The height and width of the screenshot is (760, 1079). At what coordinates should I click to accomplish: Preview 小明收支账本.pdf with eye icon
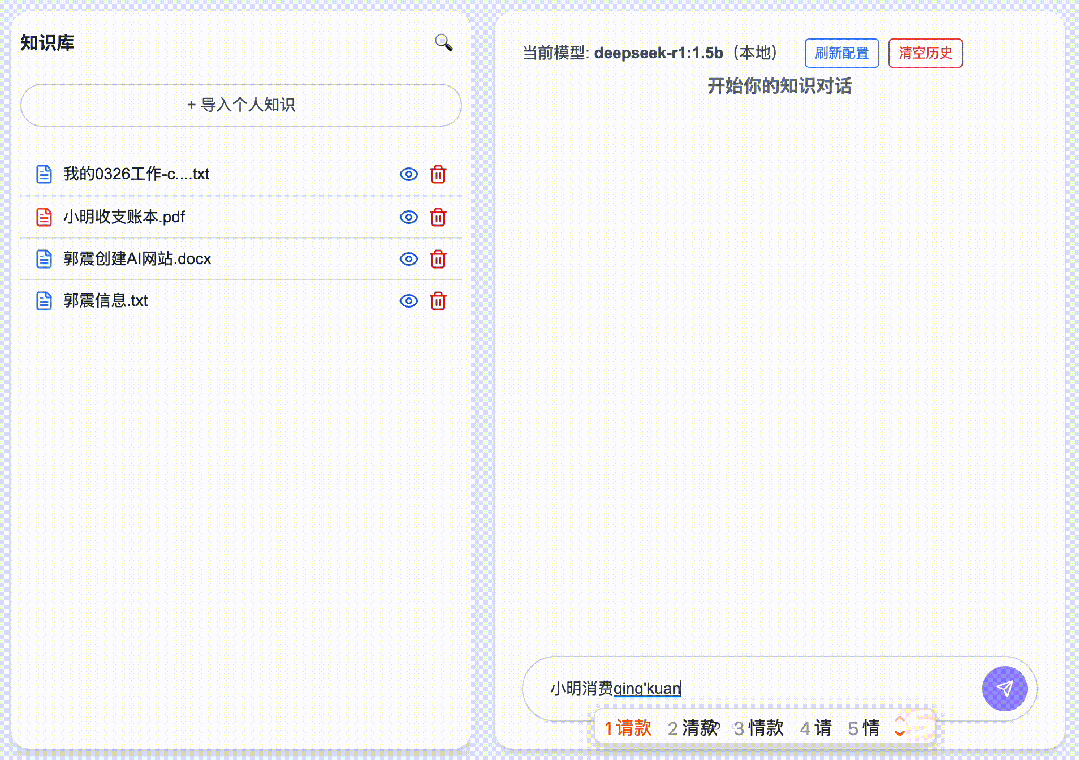tap(408, 217)
